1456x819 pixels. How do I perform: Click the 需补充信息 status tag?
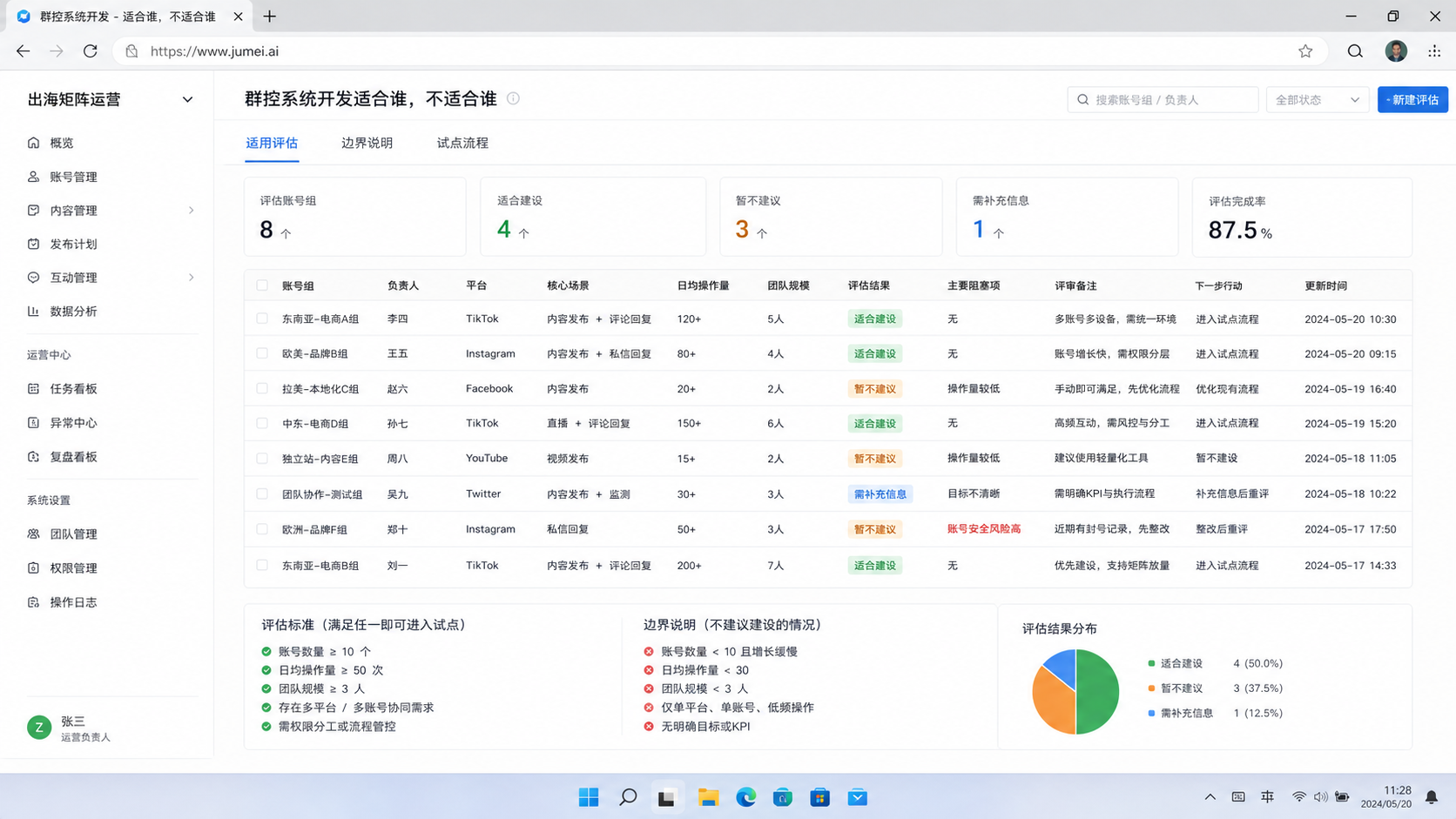[880, 493]
